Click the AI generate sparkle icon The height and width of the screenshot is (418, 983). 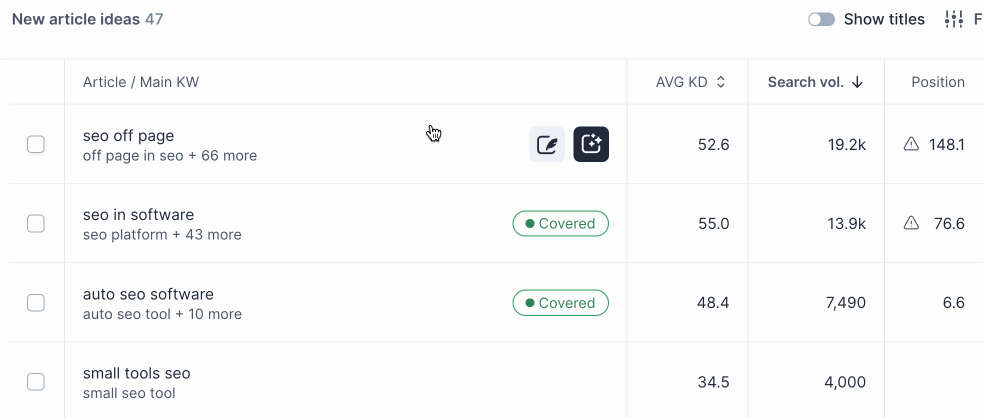591,144
